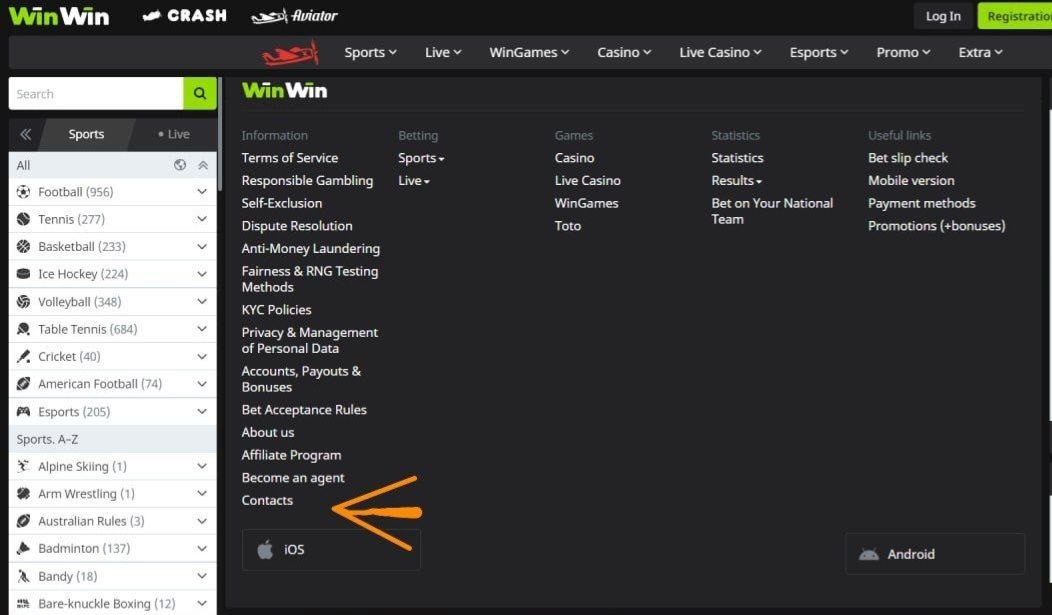Screen dimensions: 1052x615
Task: Open the Extra nav menu
Action: pos(980,52)
